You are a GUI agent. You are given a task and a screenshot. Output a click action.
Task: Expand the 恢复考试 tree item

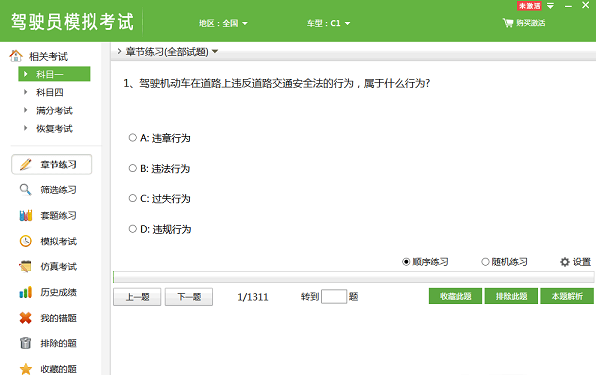pos(25,128)
